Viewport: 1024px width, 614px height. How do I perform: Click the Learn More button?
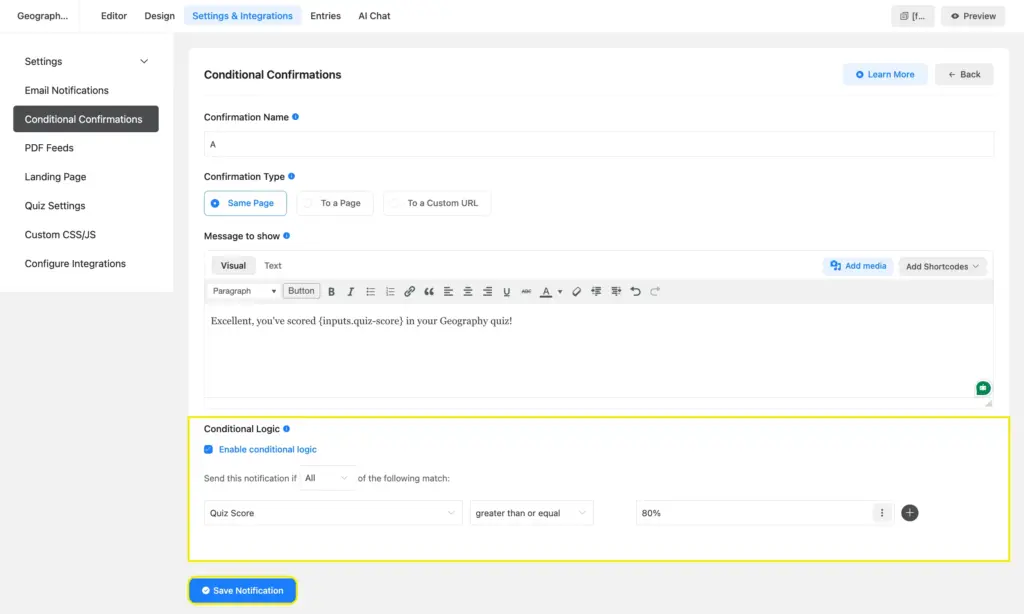(x=885, y=74)
